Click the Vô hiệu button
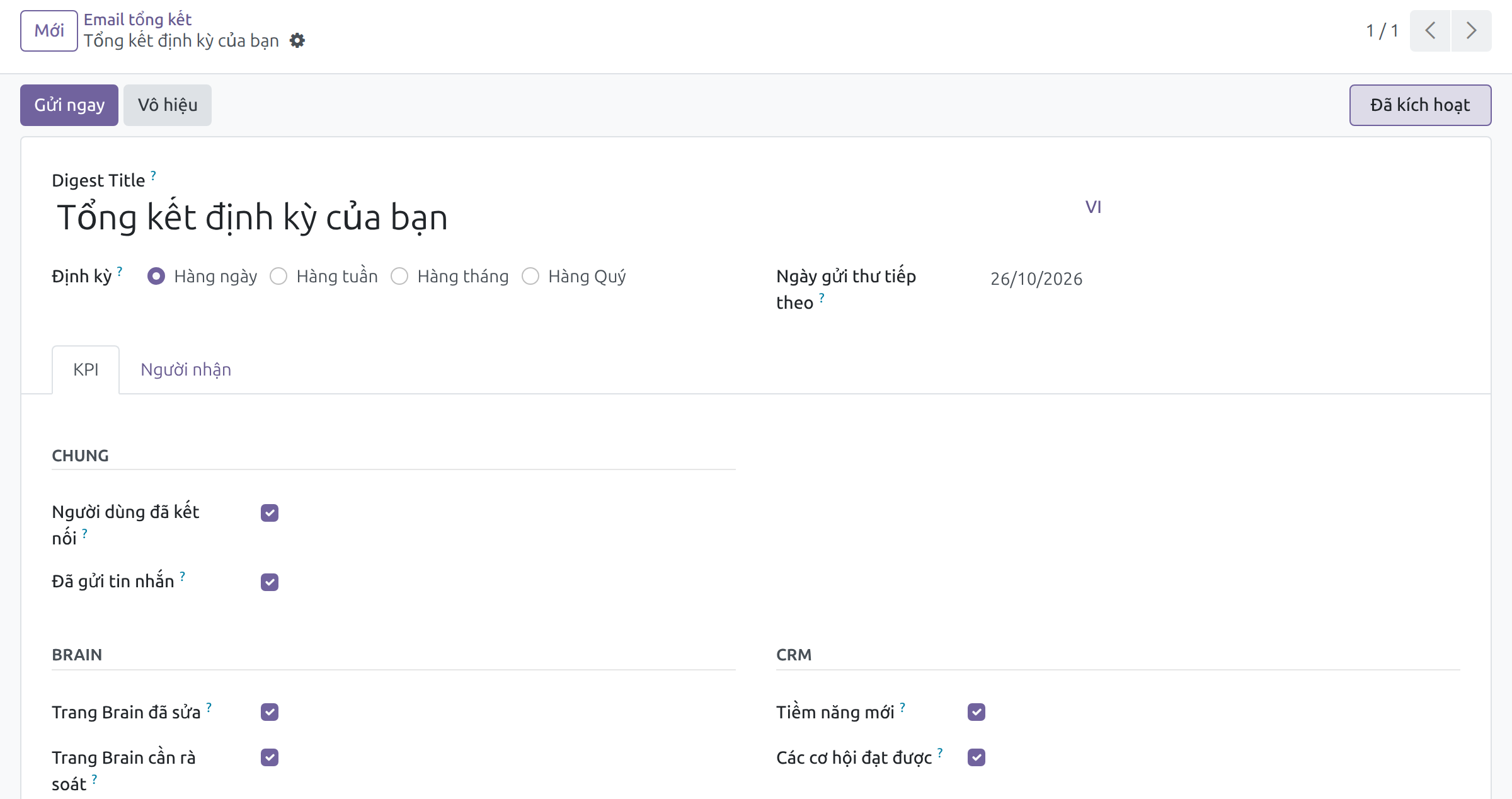The width and height of the screenshot is (1512, 799). [x=168, y=105]
